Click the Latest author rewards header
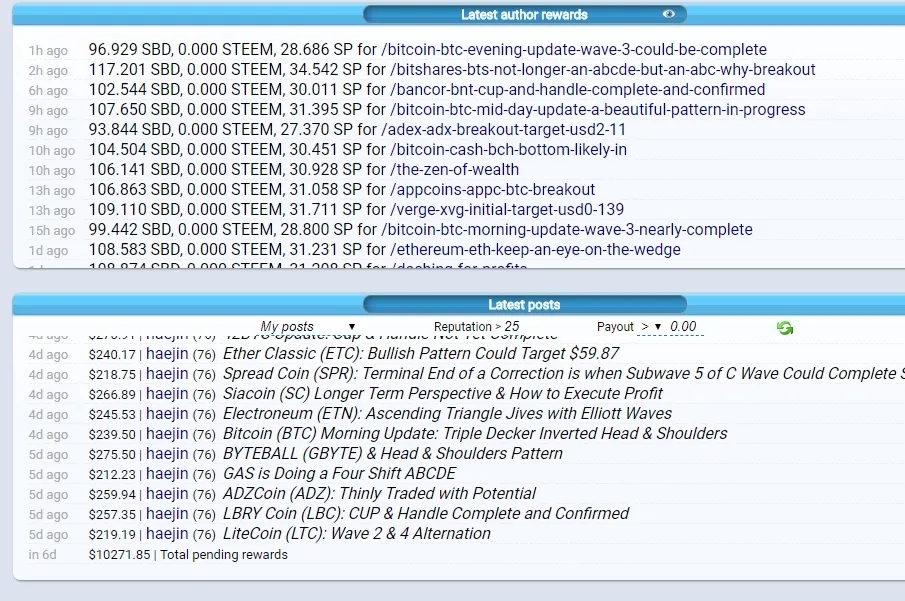 pyautogui.click(x=525, y=14)
